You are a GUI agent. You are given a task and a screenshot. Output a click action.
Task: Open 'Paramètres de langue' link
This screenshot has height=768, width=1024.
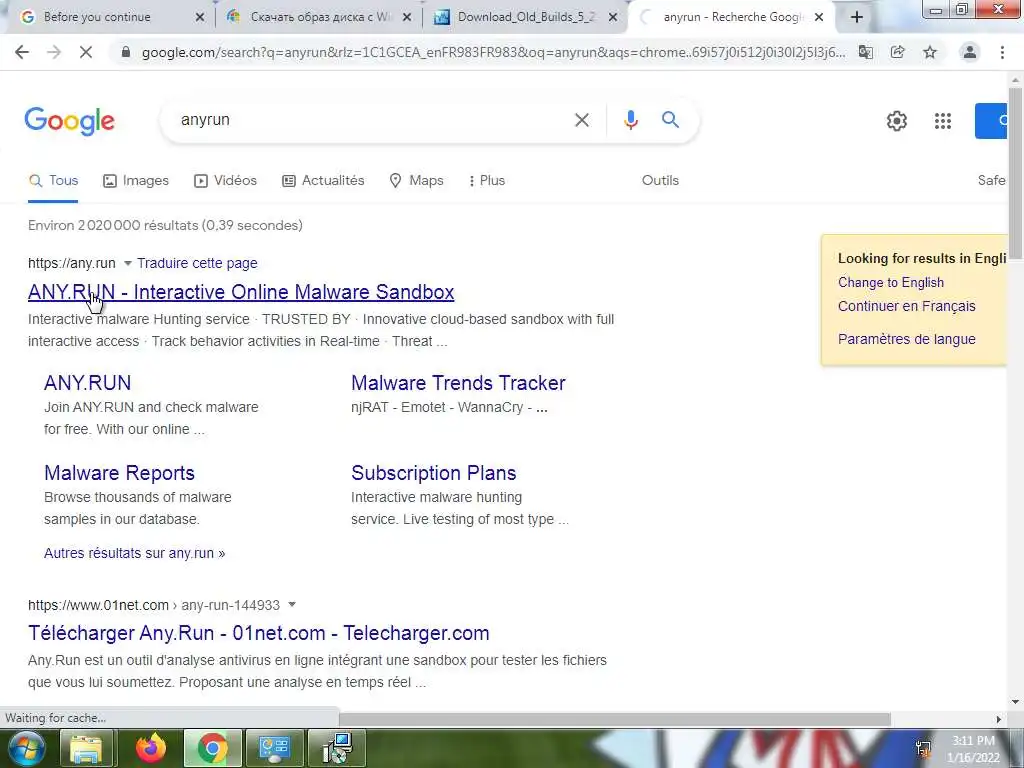click(906, 339)
